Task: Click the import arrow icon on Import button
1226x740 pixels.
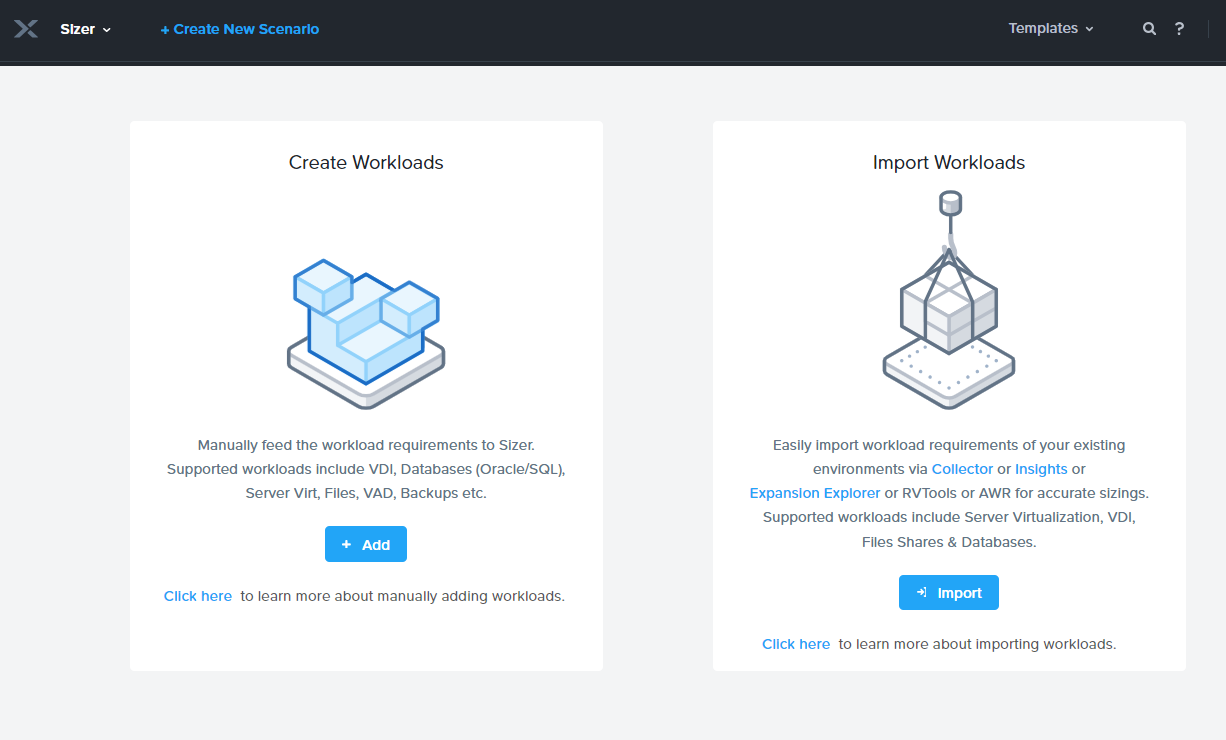Action: 923,592
